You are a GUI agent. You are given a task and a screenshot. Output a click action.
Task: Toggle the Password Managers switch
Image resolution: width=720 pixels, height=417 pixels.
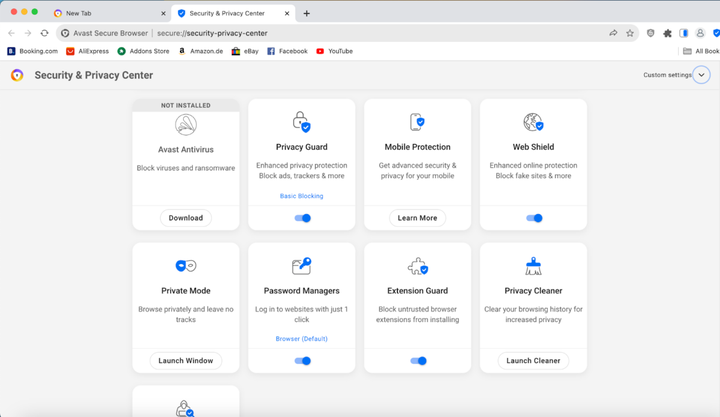point(302,361)
